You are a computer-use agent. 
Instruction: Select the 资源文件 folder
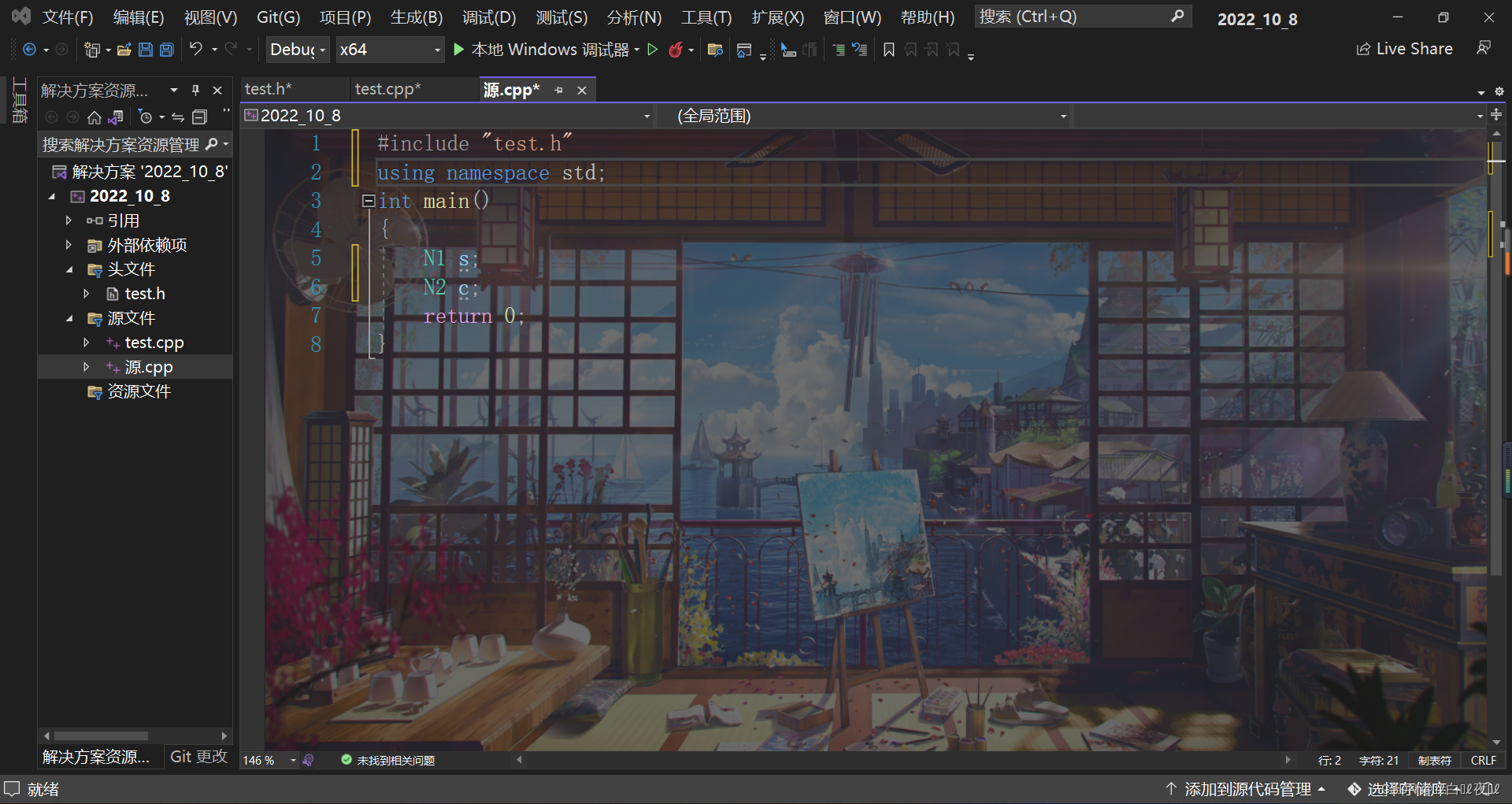click(x=139, y=391)
